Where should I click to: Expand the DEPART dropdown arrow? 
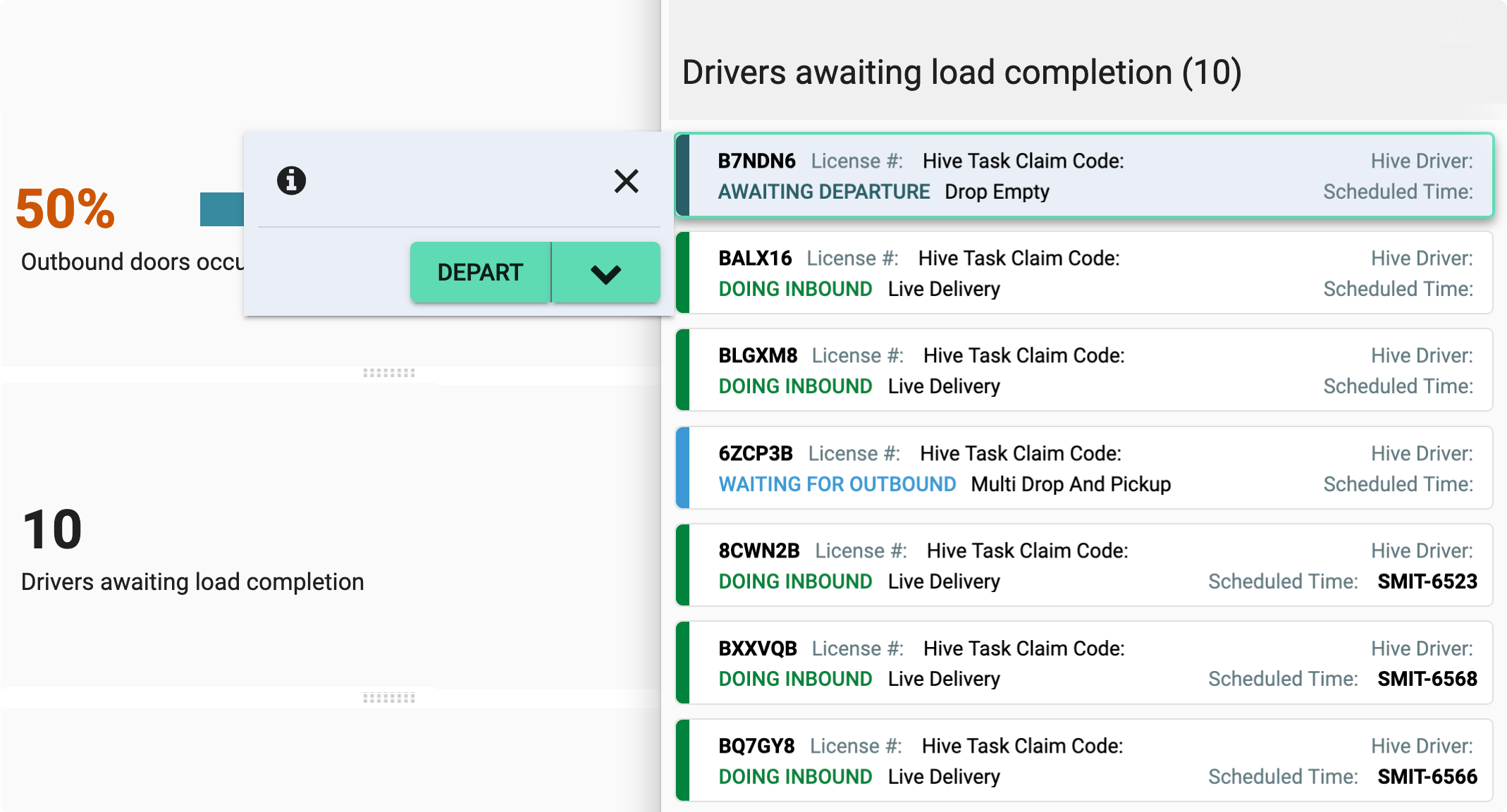click(606, 273)
